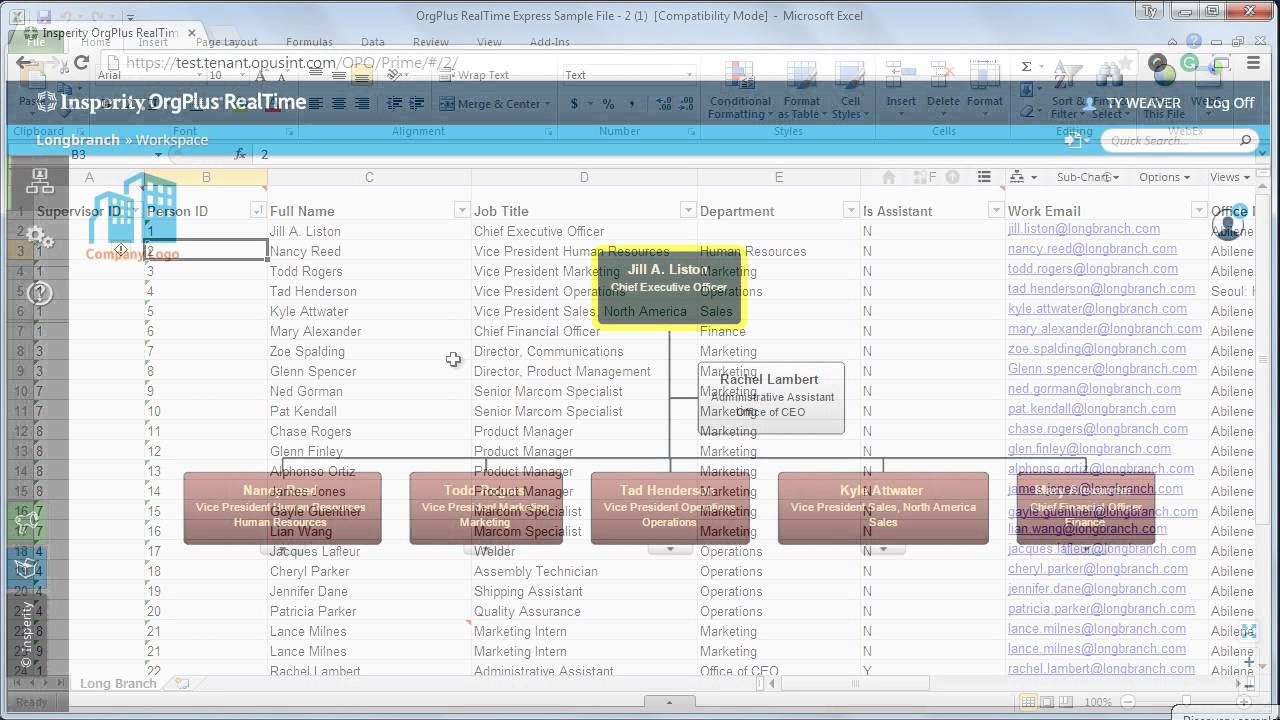Click the list view icon in chart toolbar
The height and width of the screenshot is (720, 1280).
[984, 177]
